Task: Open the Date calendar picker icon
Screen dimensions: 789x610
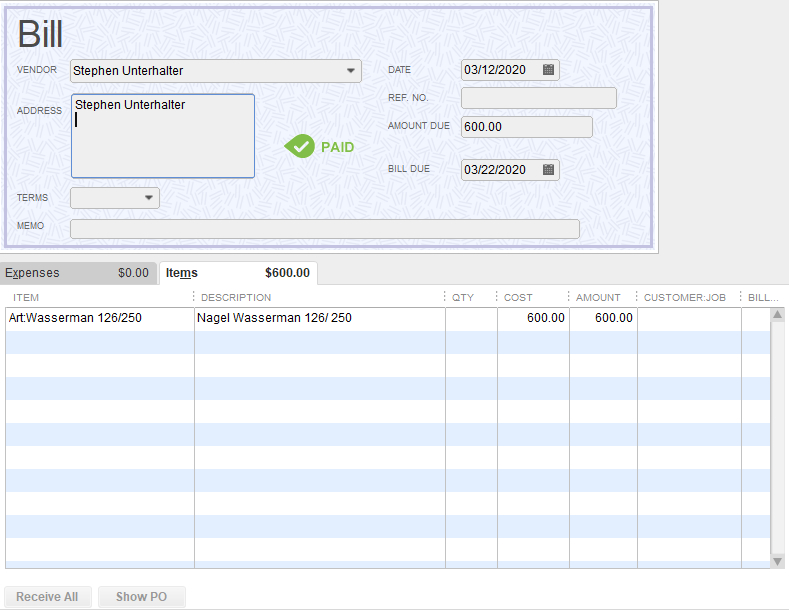Action: [548, 70]
